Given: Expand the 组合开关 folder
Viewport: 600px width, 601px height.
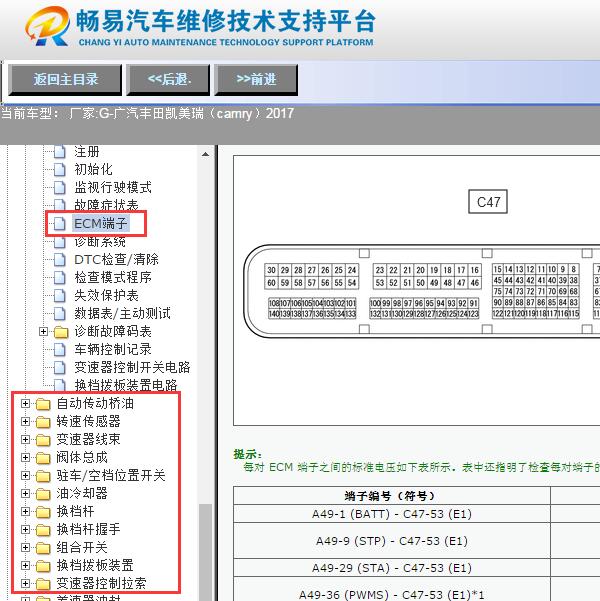Looking at the screenshot, I should pyautogui.click(x=25, y=547).
